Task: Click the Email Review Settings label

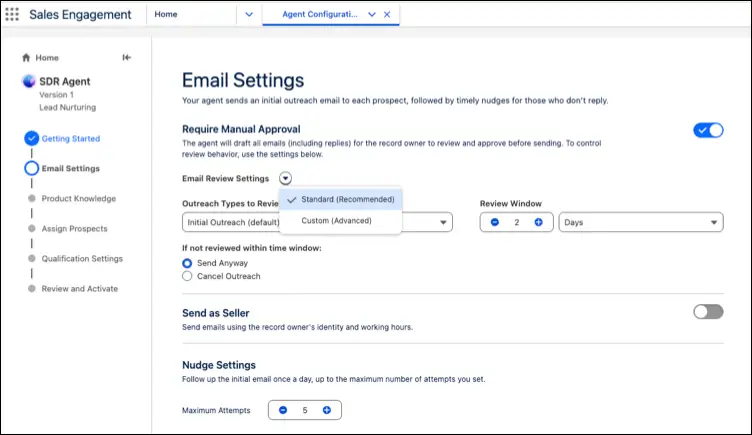Action: [x=225, y=178]
